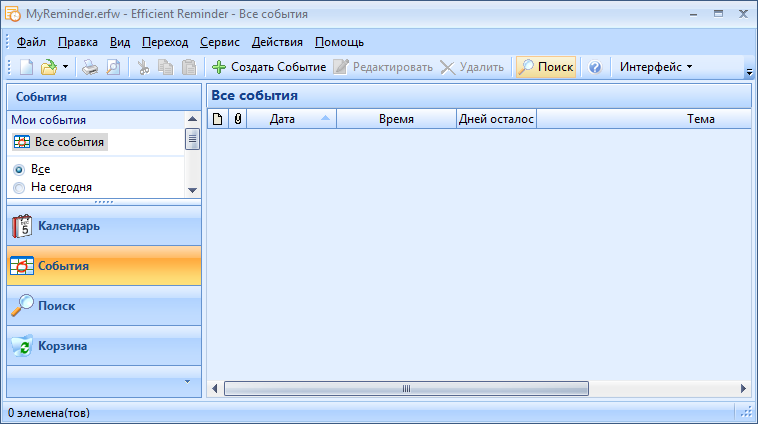Click the sidebar splitter grip dots
Image resolution: width=758 pixels, height=424 pixels.
click(x=104, y=202)
